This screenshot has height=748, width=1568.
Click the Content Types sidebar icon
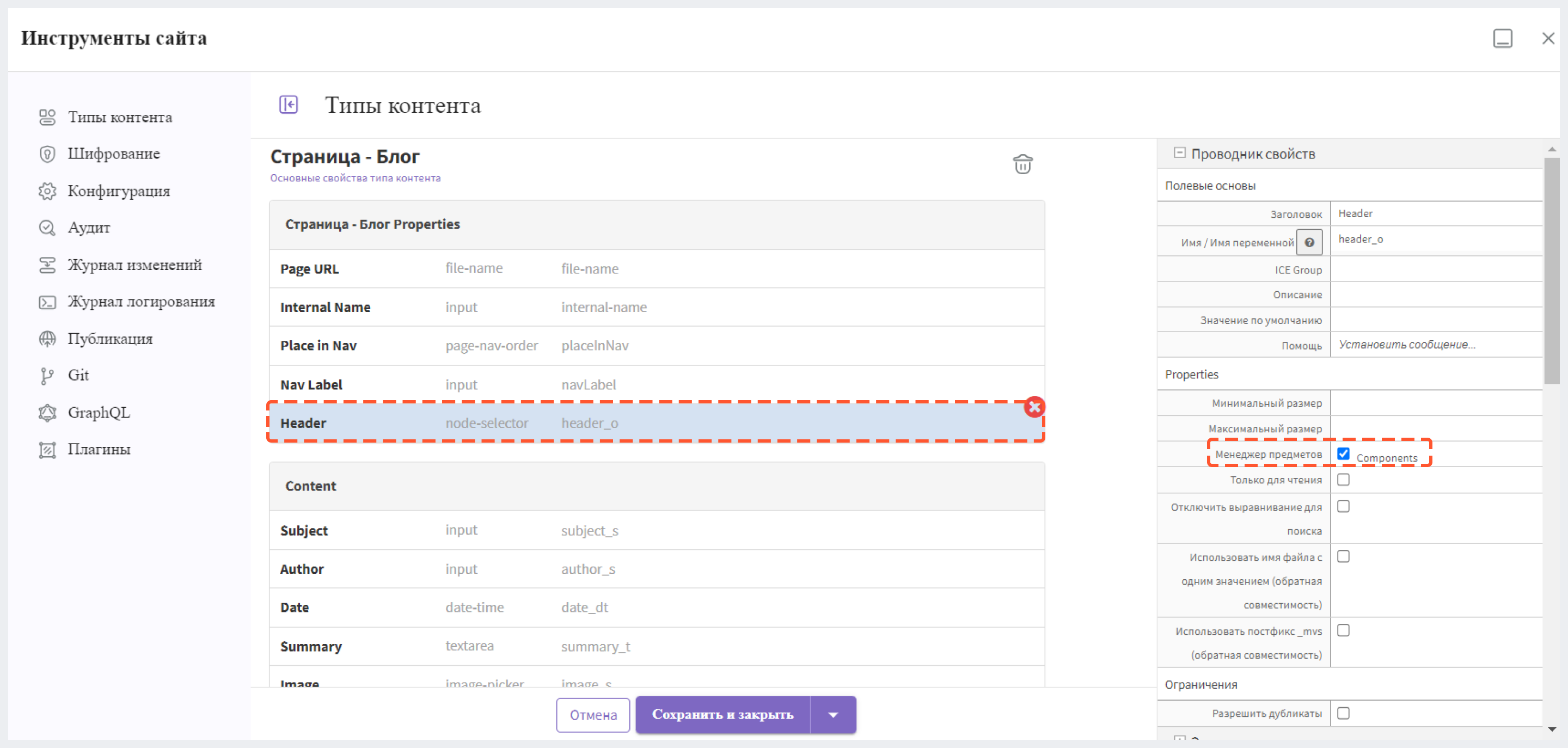(47, 117)
